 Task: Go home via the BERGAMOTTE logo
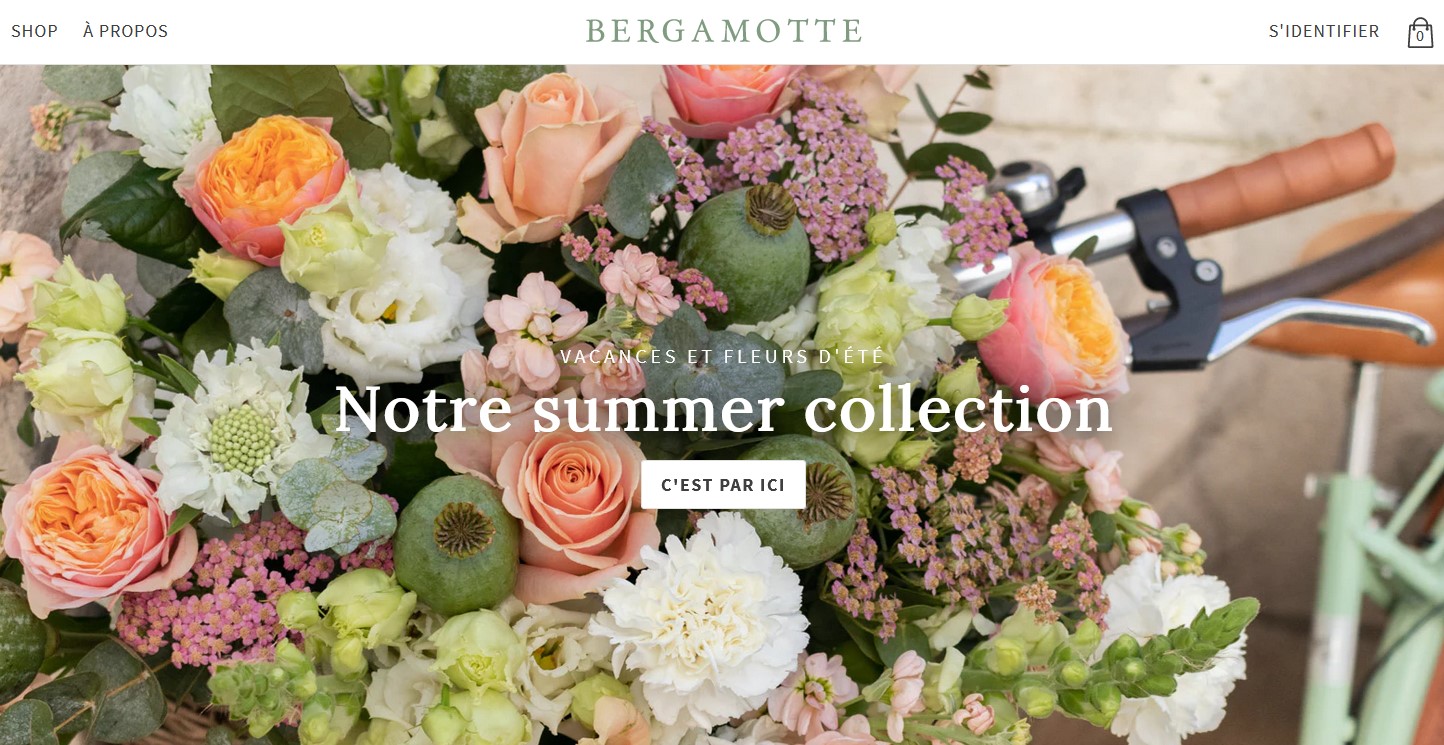723,31
